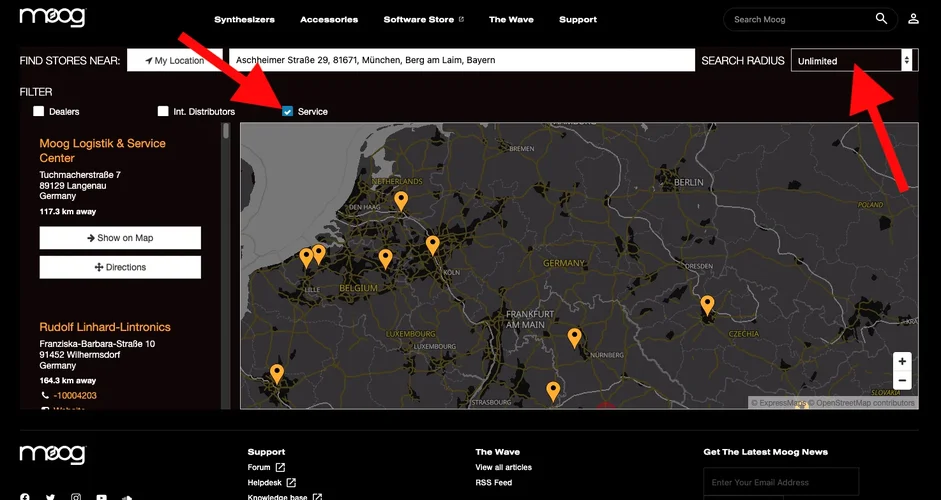Click the map zoom out minus button
The height and width of the screenshot is (500, 941).
coord(902,381)
